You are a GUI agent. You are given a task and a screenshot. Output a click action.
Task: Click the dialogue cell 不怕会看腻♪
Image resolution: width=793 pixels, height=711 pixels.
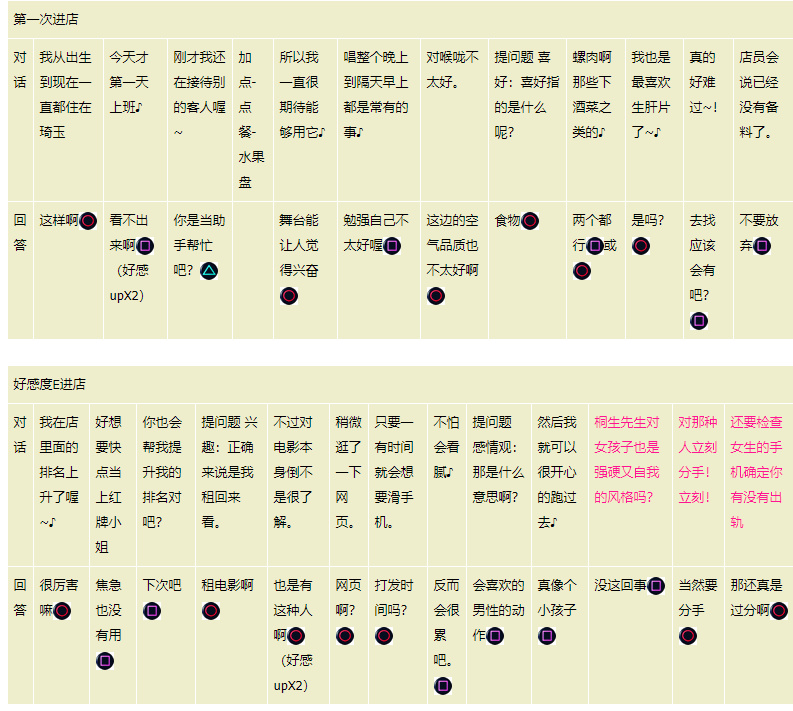447,485
